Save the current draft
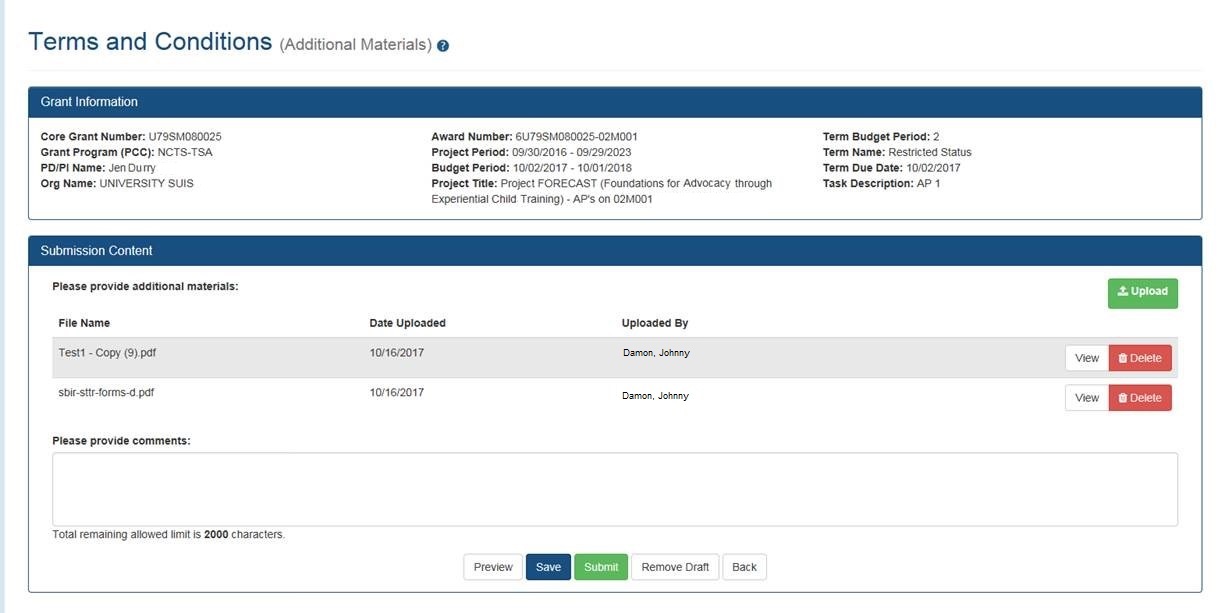The height and width of the screenshot is (613, 1218). (548, 566)
